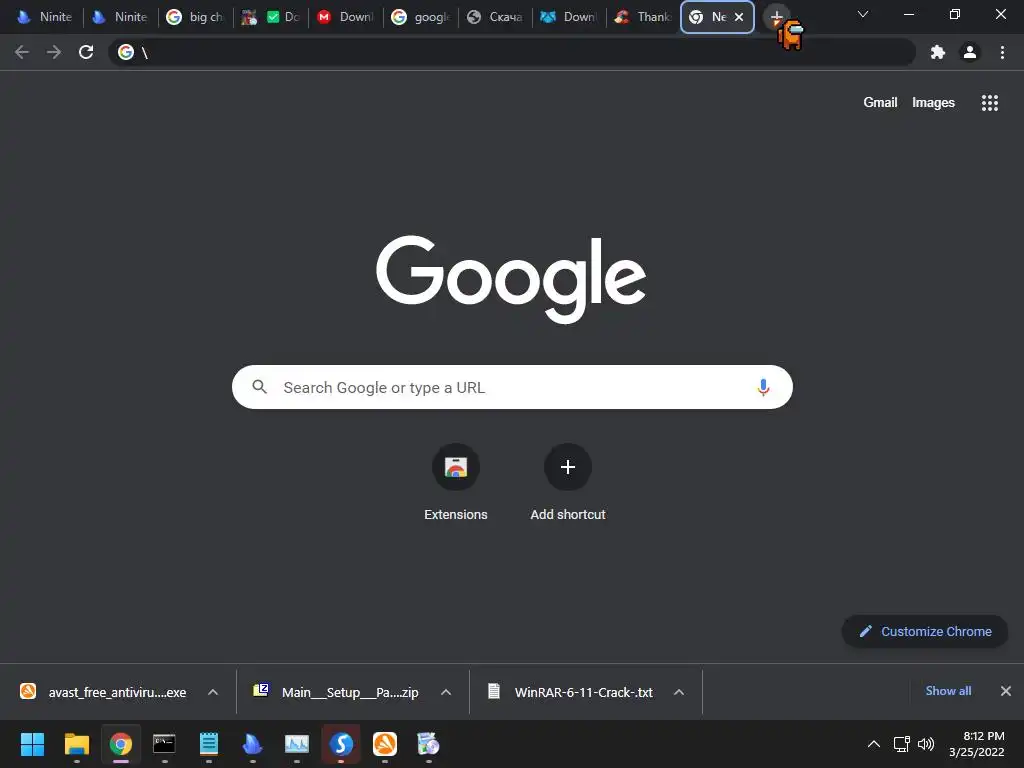Go back to the previous page
1024x768 pixels.
[x=22, y=52]
